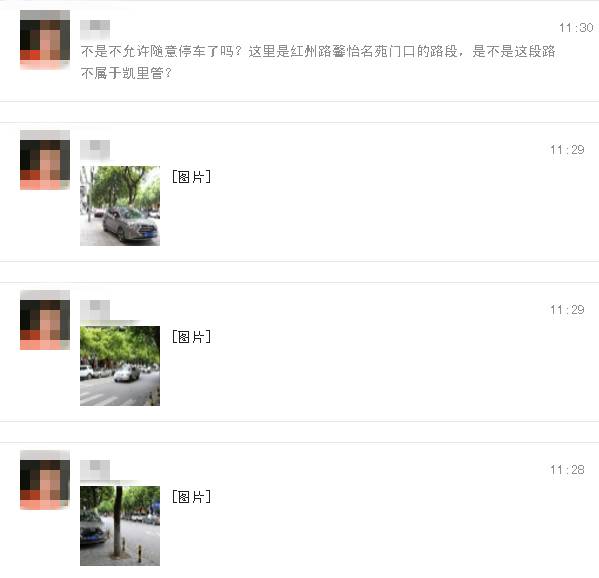Click blurred username above the tree photo
599x578 pixels.
tap(95, 470)
